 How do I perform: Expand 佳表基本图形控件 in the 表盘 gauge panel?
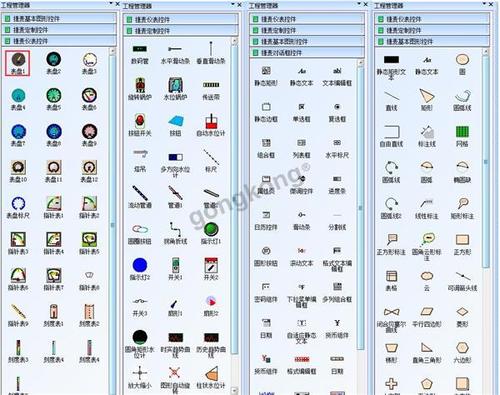click(x=59, y=18)
